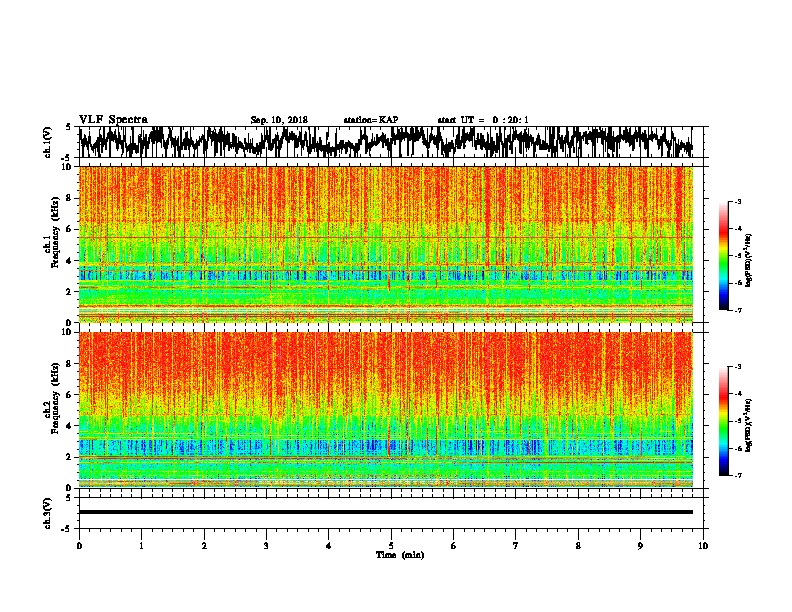This screenshot has width=792, height=612.
Task: Click the -3 tick on ch.1 colorbar
Action: (x=737, y=201)
